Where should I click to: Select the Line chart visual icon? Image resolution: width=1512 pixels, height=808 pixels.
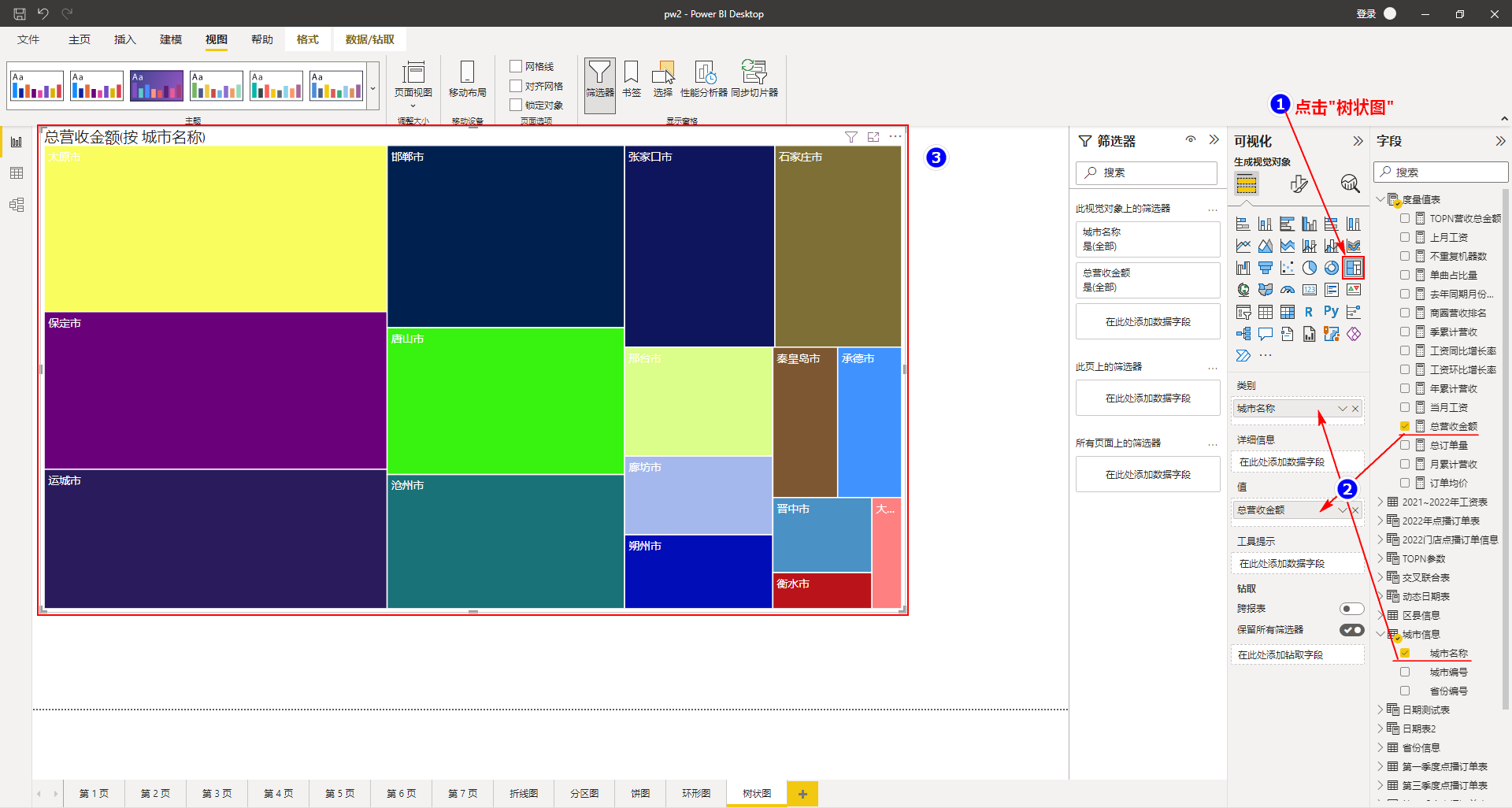point(1243,246)
